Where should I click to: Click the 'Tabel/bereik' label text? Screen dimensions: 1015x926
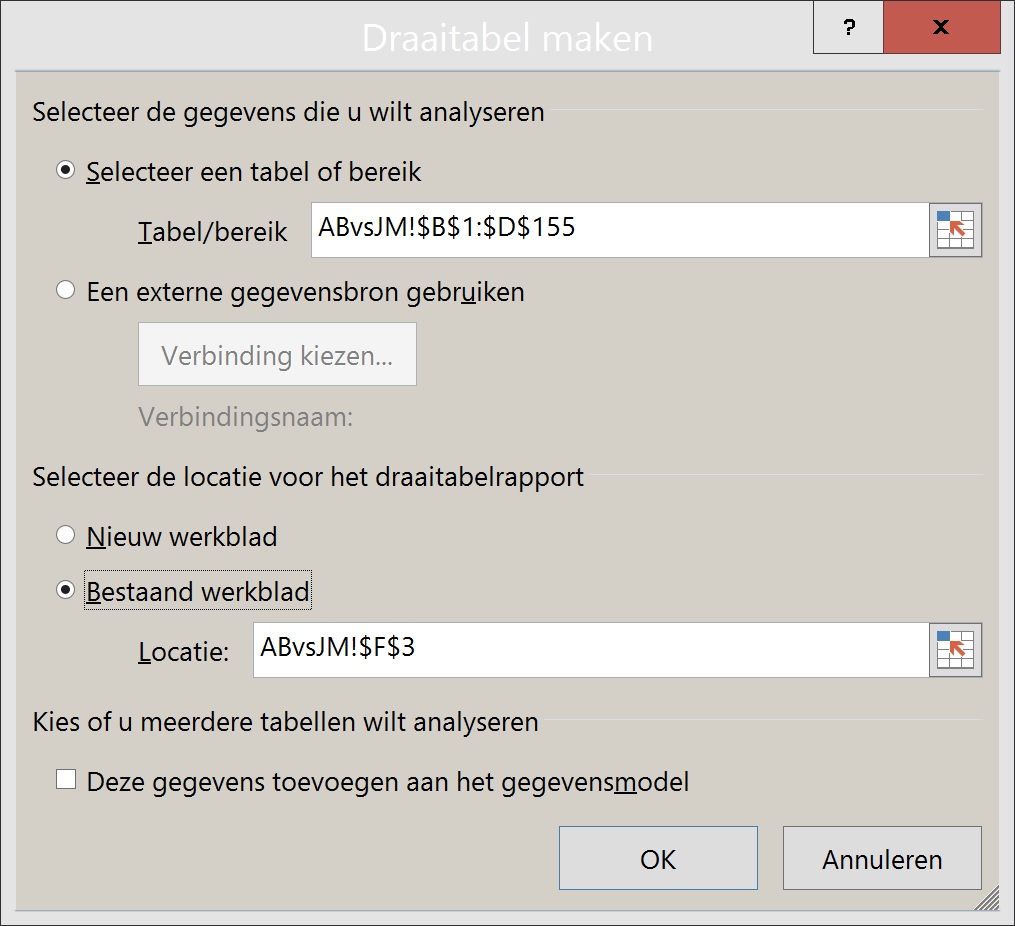click(212, 232)
